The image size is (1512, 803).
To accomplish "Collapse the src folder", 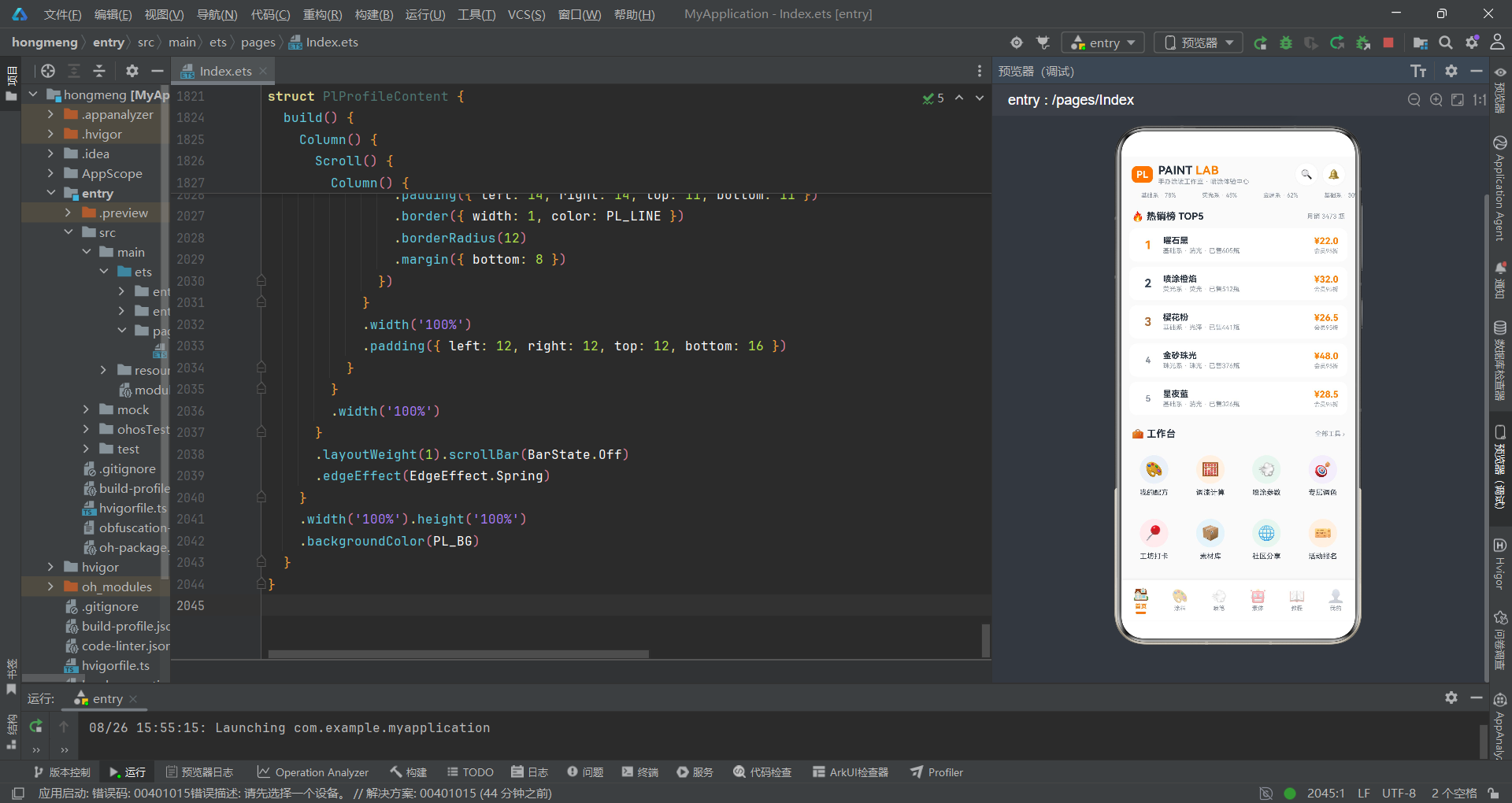I will tap(68, 233).
